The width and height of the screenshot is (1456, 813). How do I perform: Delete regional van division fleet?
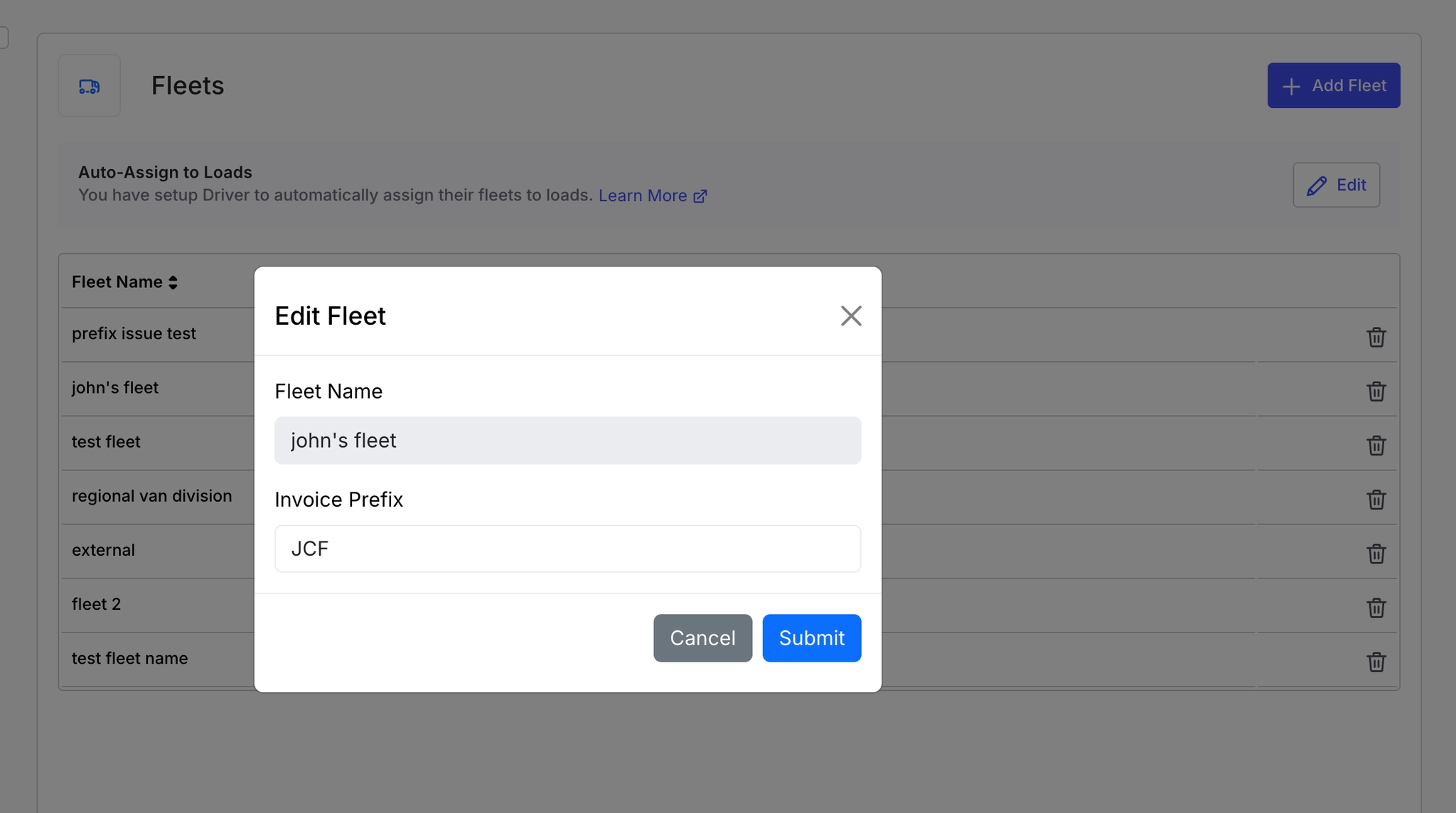pos(1376,499)
